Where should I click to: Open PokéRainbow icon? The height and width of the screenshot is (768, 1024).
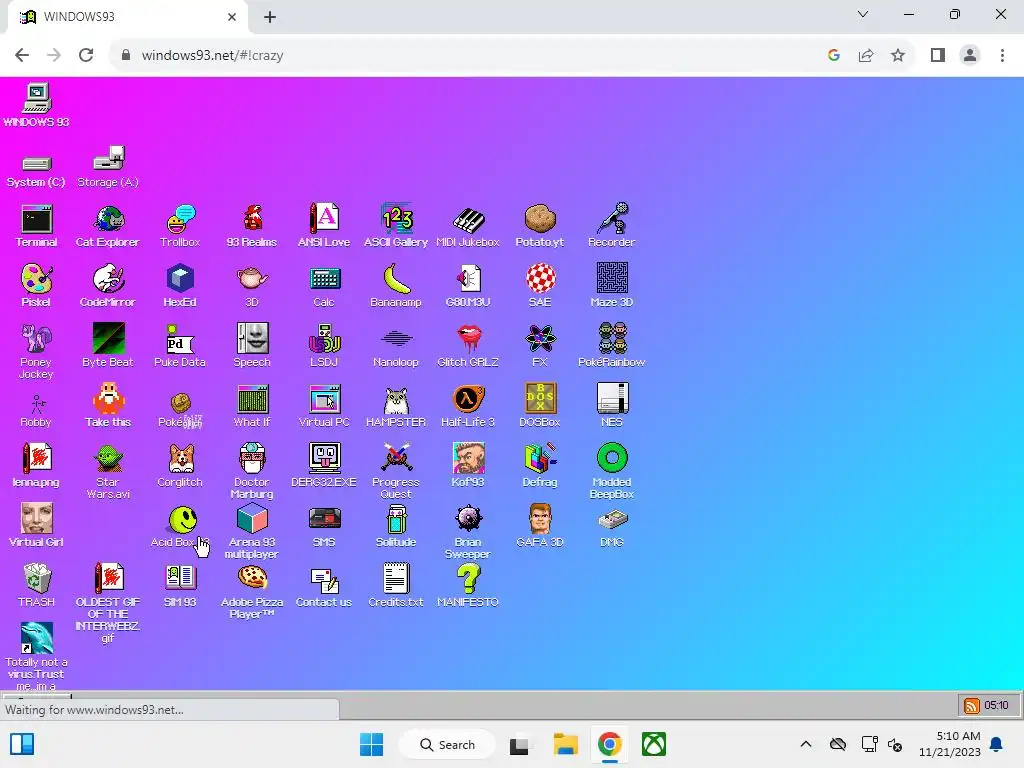click(611, 346)
